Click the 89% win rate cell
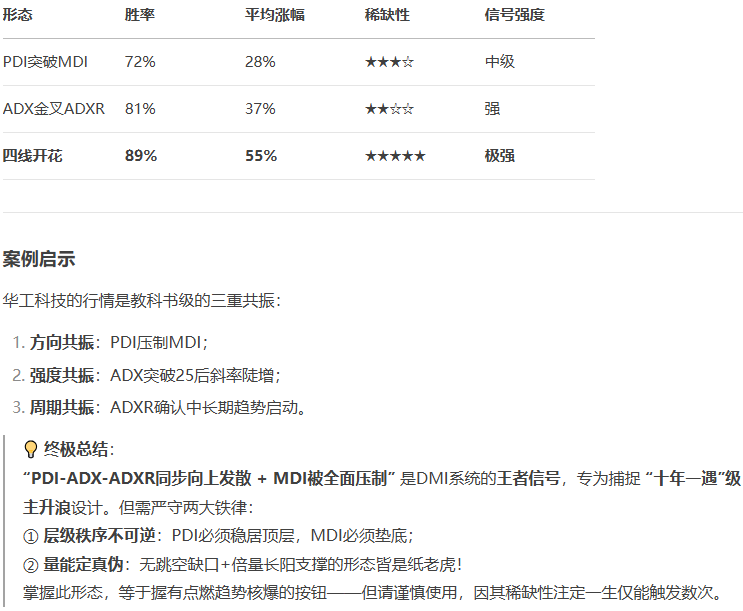 141,156
